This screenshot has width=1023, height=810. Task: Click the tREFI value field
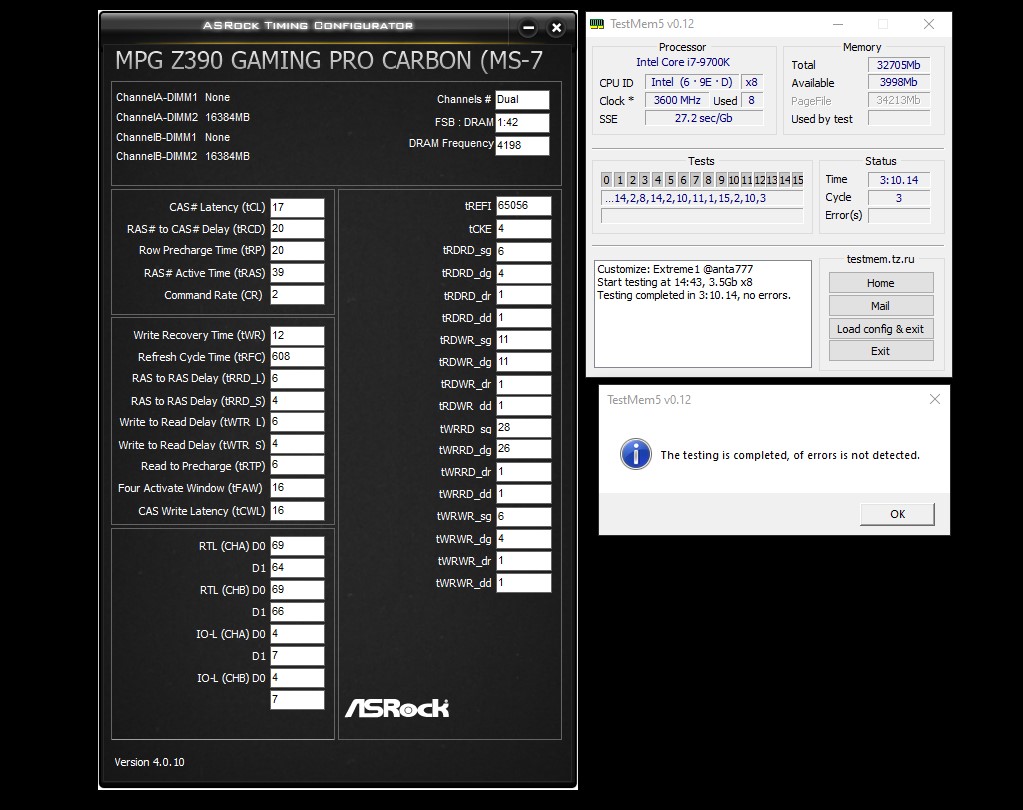(523, 205)
